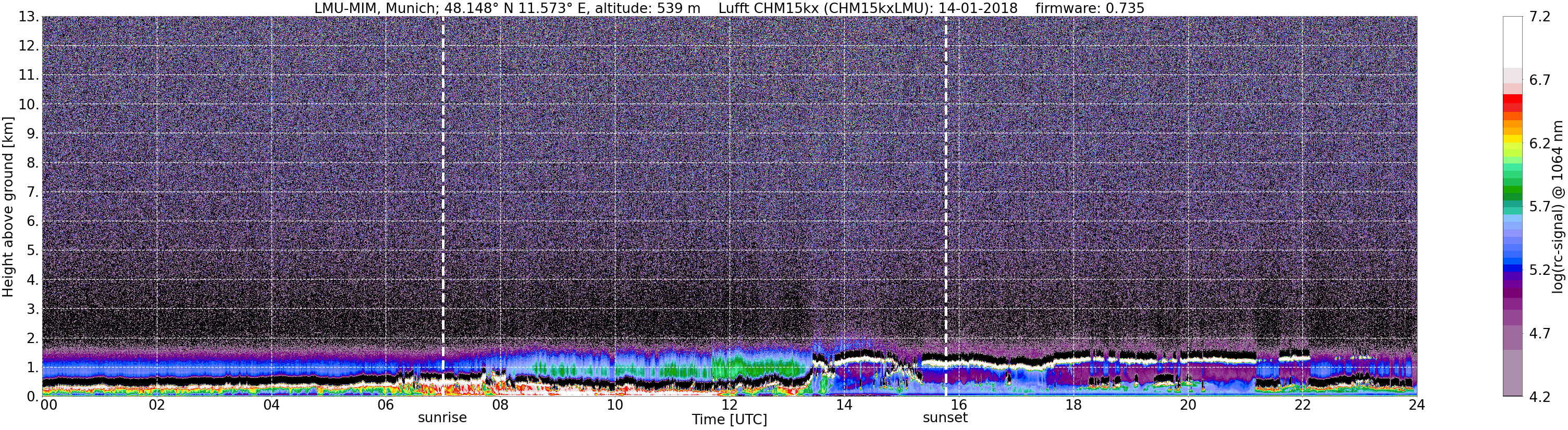Click the y-axis tick label '5.'
Viewport: 1568px width, 430px height.
click(33, 250)
